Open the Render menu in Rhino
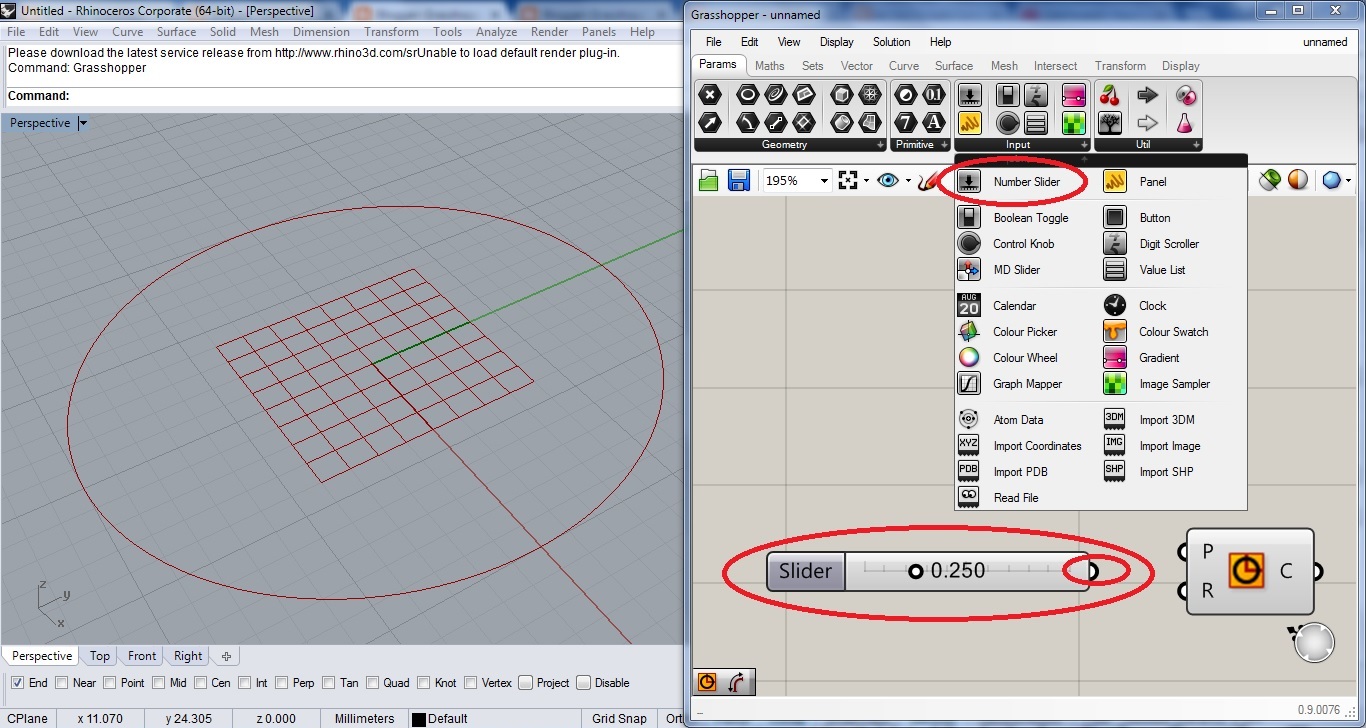 pos(549,31)
